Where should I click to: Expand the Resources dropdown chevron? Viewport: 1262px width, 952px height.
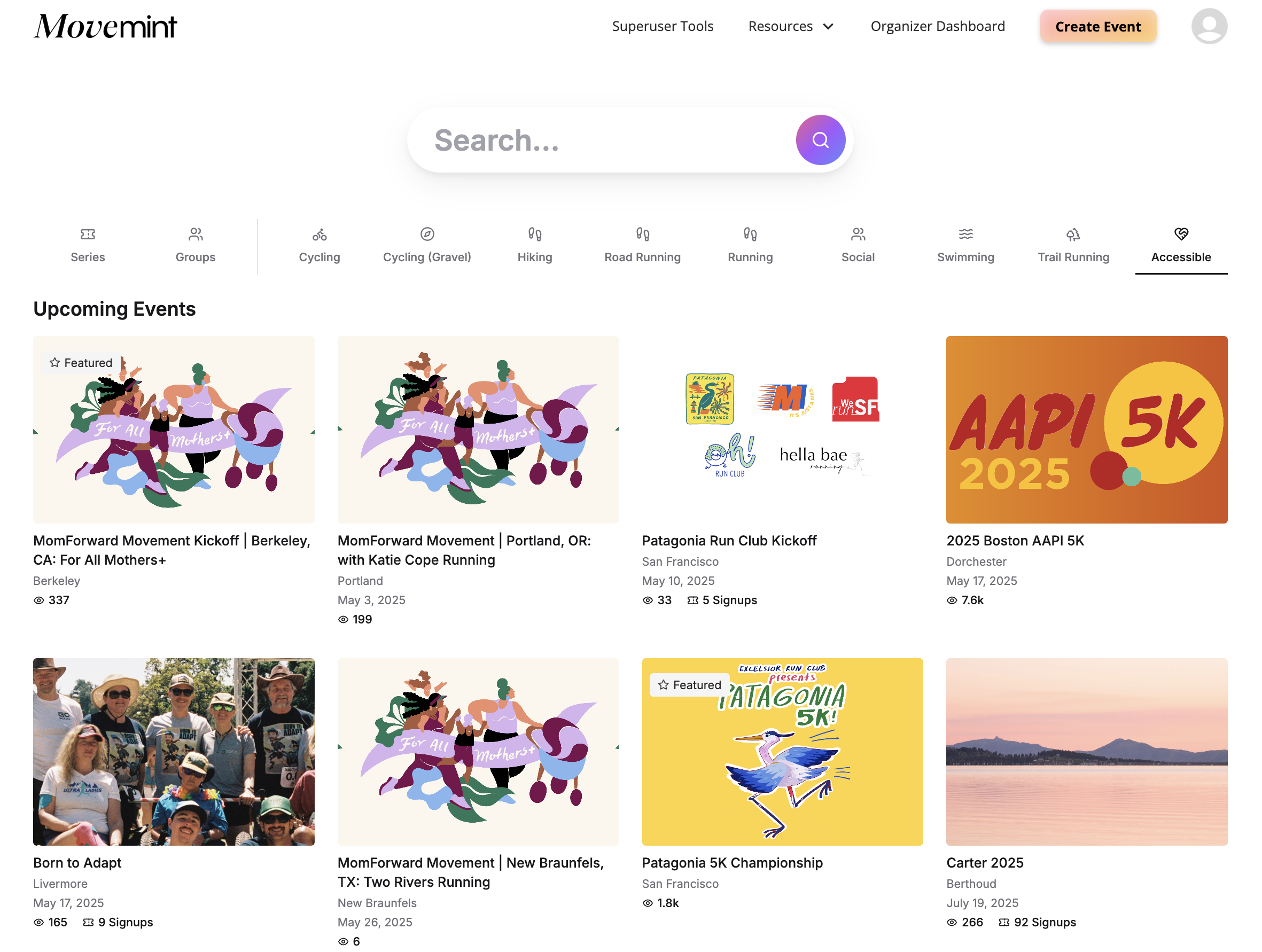pos(828,27)
